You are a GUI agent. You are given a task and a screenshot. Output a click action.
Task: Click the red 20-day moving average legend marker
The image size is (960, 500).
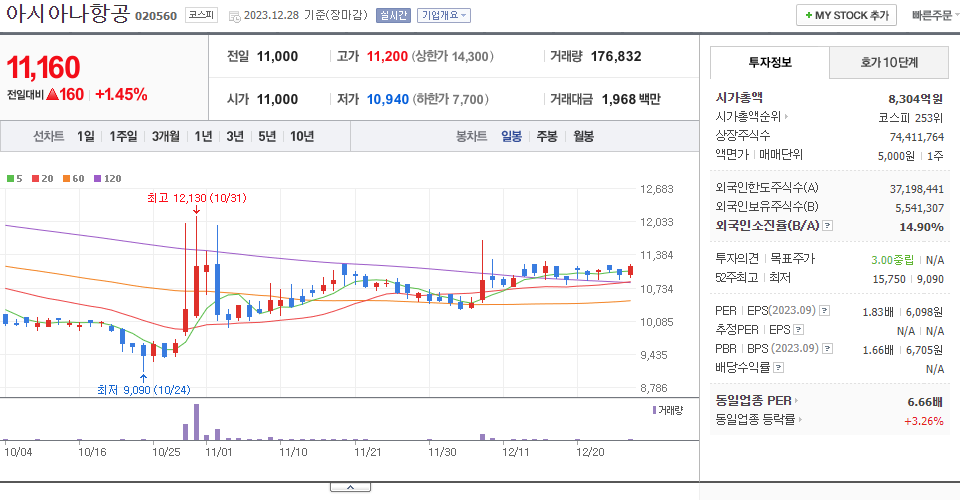36,179
